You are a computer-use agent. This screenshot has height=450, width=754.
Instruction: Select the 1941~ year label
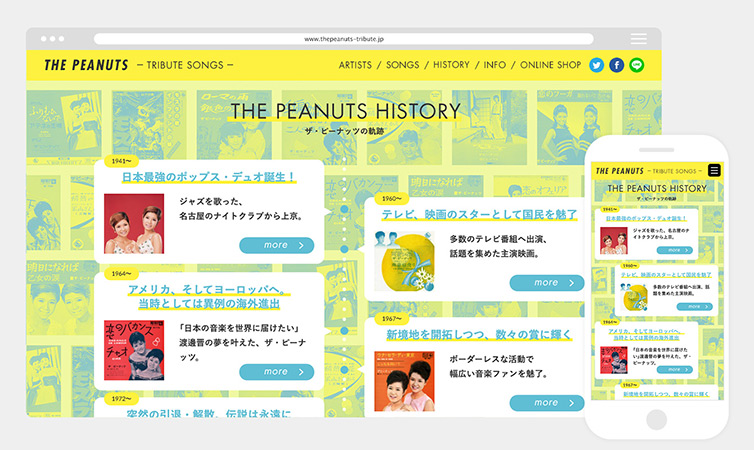coord(121,161)
